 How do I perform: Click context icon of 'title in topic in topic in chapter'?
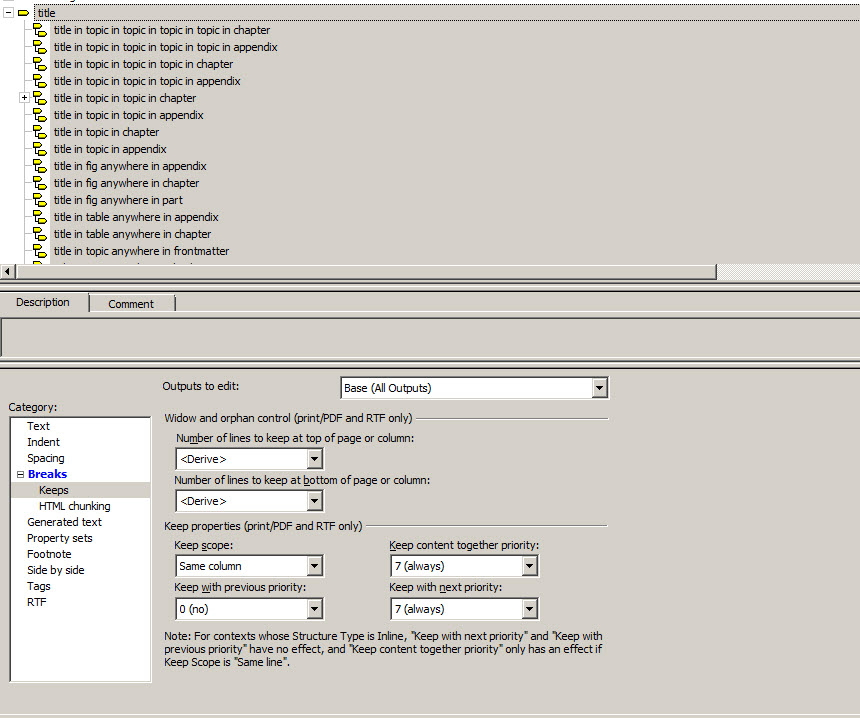click(40, 98)
